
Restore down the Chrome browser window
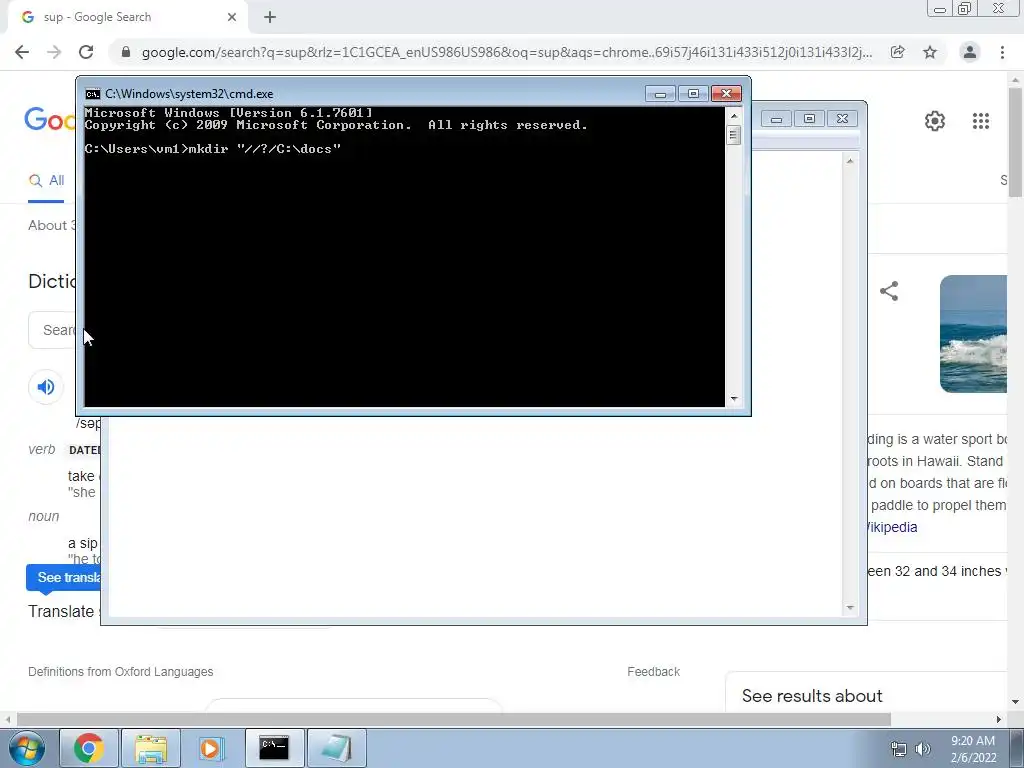click(964, 9)
